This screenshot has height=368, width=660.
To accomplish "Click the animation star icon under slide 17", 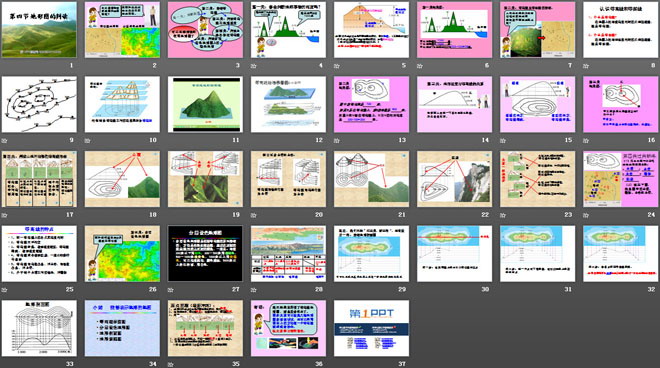I will [4, 215].
